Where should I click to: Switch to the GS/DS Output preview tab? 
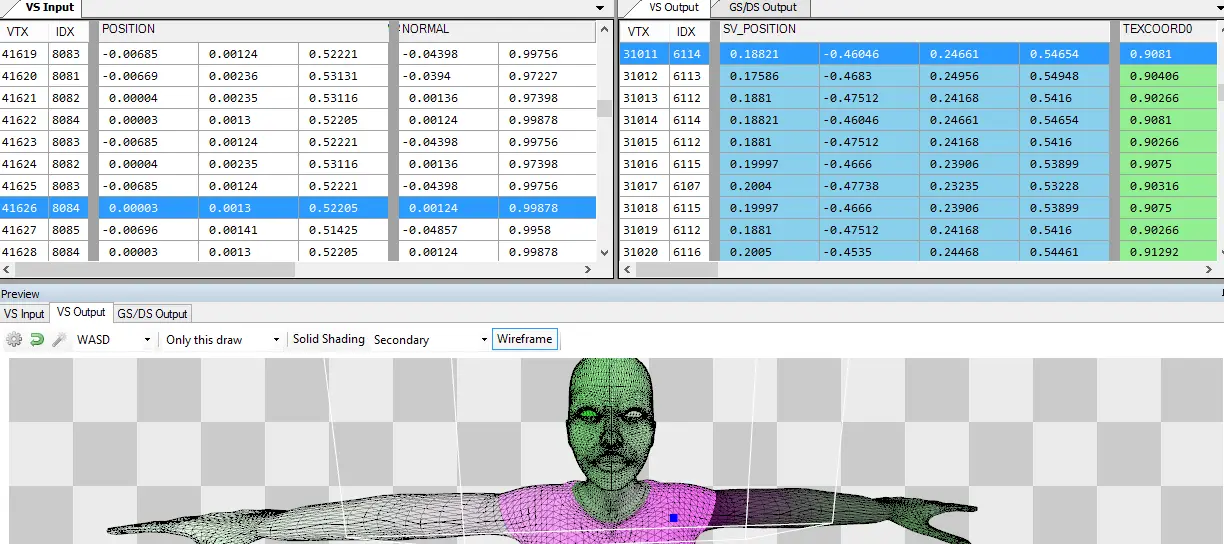(x=152, y=314)
